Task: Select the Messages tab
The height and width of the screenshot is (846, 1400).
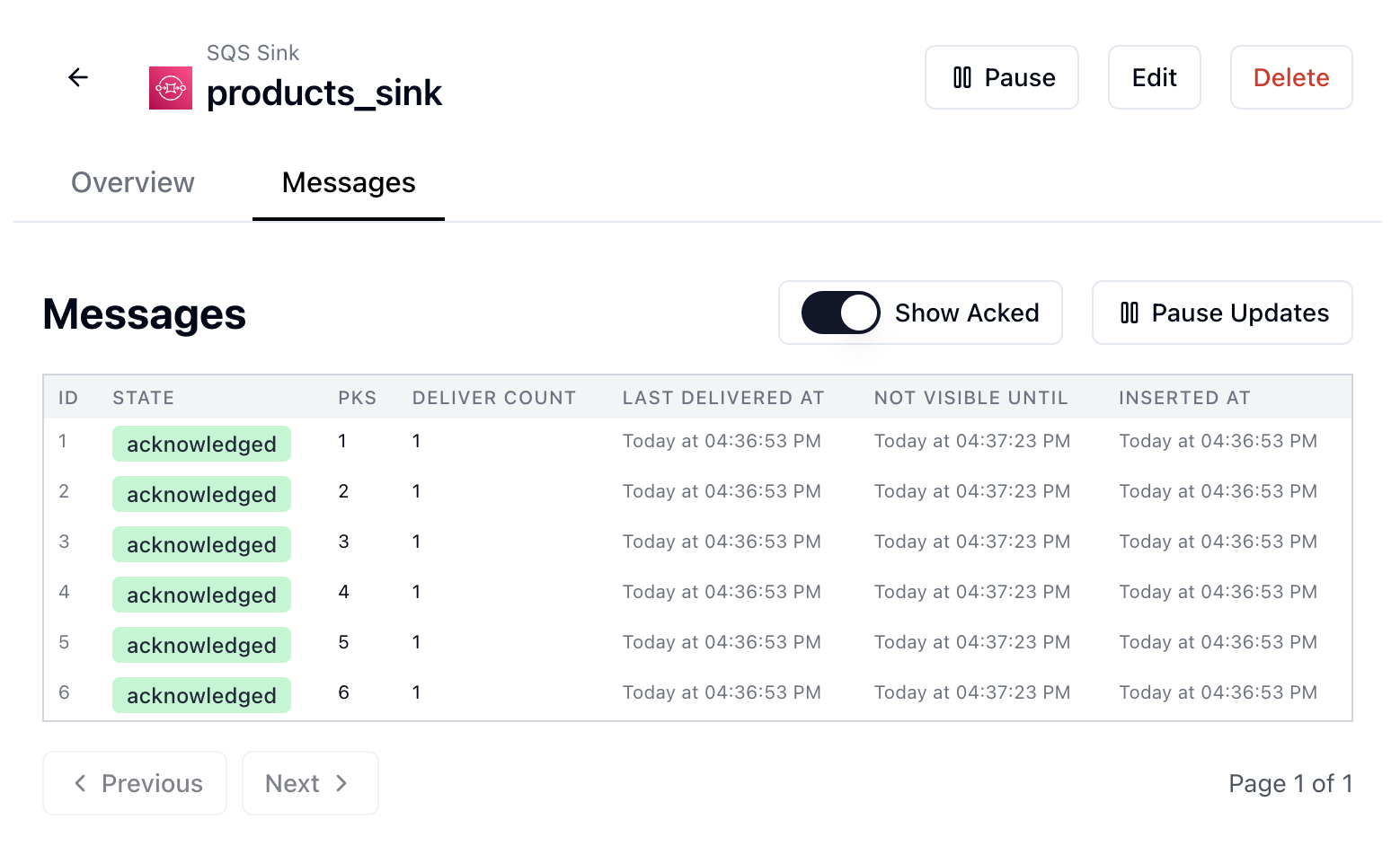Action: (x=348, y=182)
